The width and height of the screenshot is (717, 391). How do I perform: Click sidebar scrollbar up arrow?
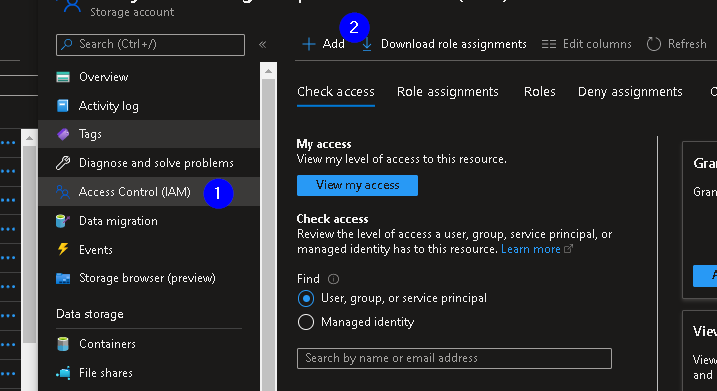[268, 71]
